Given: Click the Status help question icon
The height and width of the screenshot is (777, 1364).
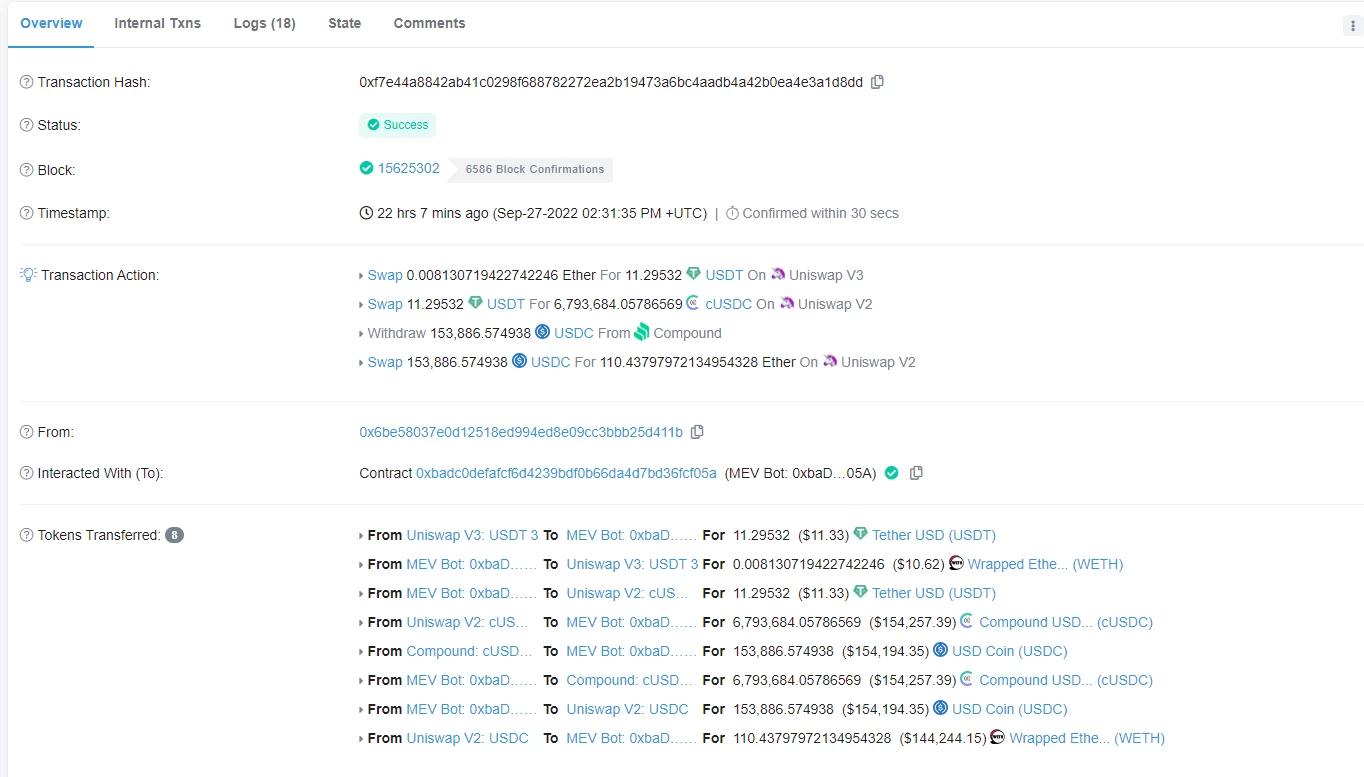Looking at the screenshot, I should click(x=27, y=125).
